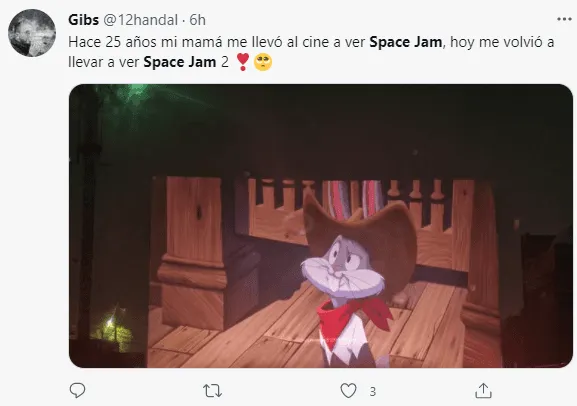Select bold Space Jam before the 2
577x406 pixels.
180,62
